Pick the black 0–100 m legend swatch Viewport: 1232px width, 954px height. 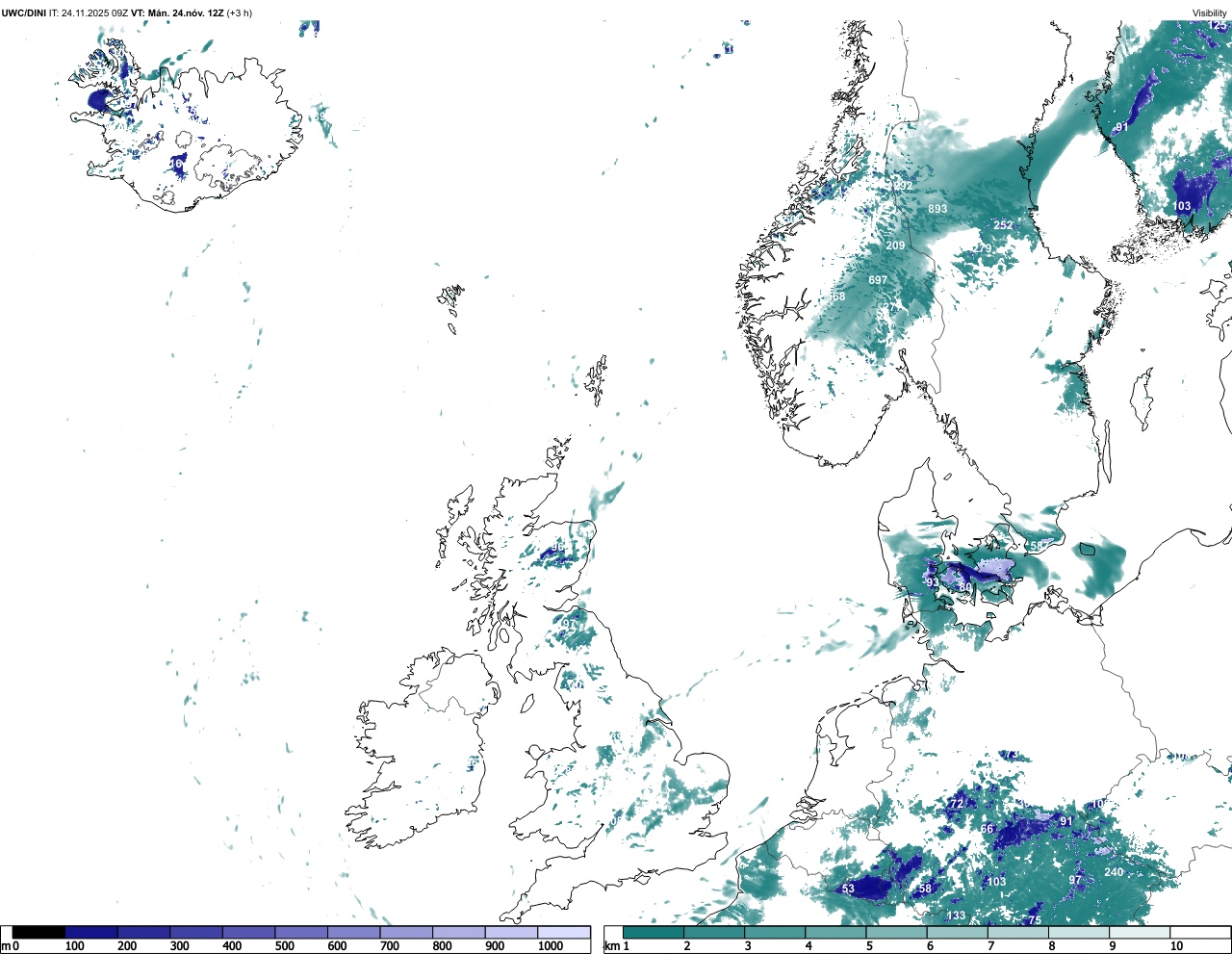click(38, 932)
